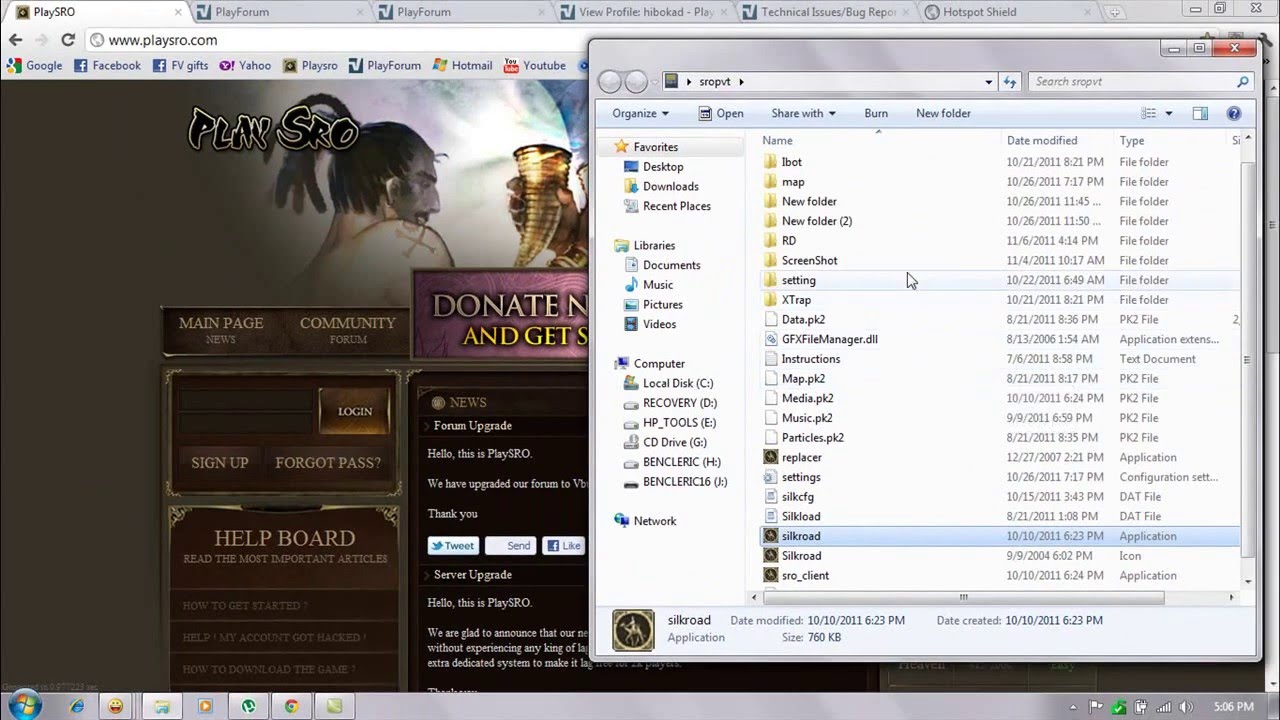Open the Hotmail bookmark
The height and width of the screenshot is (720, 1280).
(x=462, y=65)
